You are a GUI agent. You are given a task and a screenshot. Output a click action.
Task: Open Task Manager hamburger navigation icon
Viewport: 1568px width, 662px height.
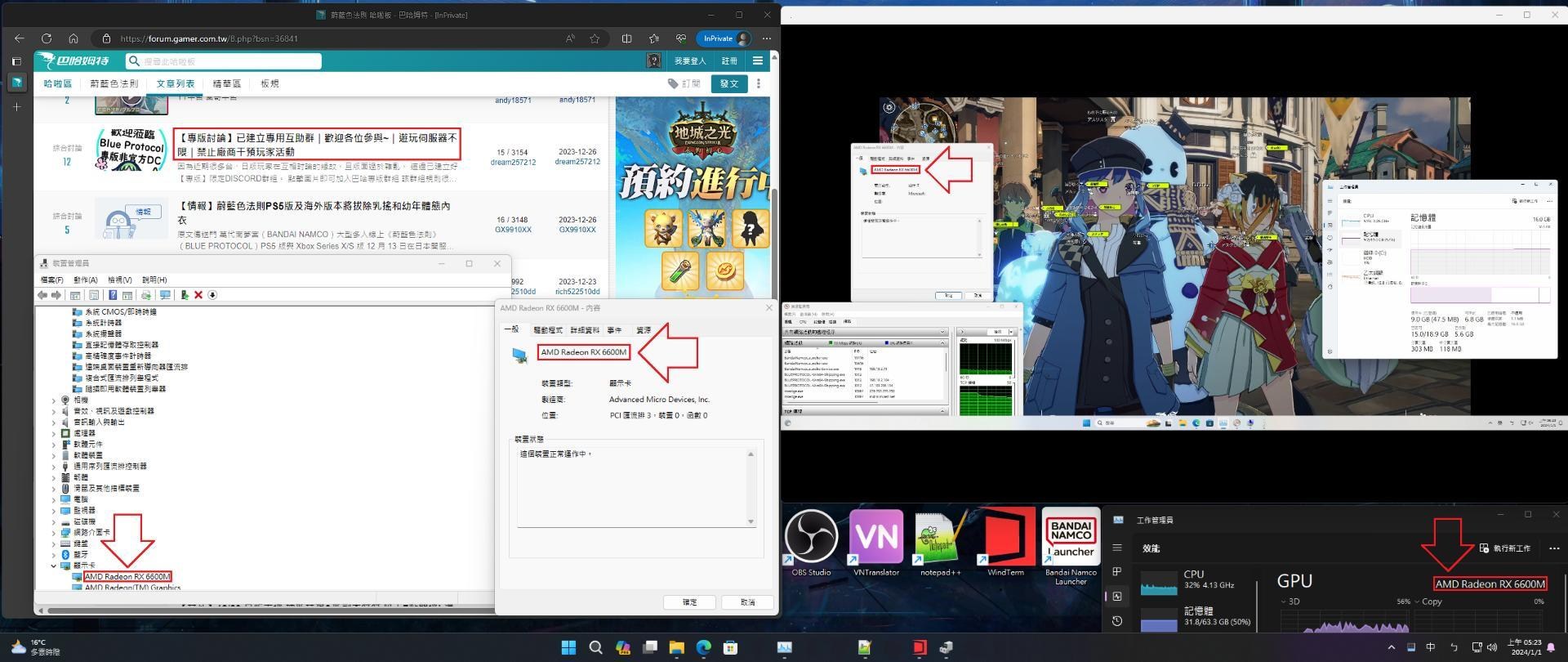[1117, 548]
